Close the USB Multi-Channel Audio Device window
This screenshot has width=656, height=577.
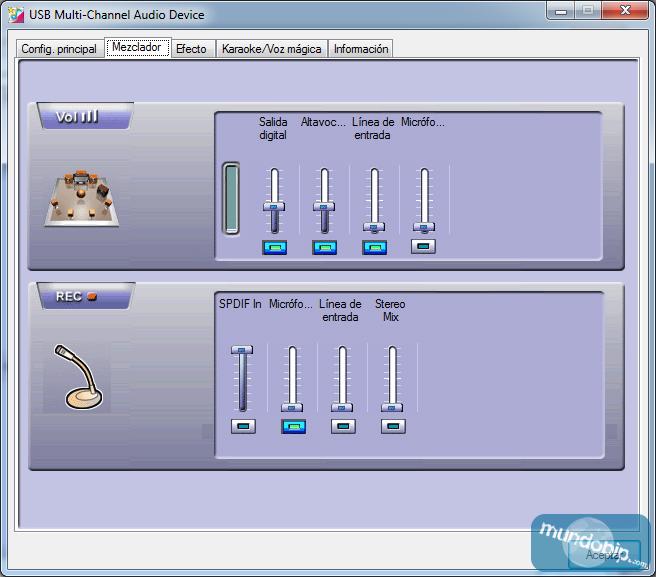[x=625, y=10]
